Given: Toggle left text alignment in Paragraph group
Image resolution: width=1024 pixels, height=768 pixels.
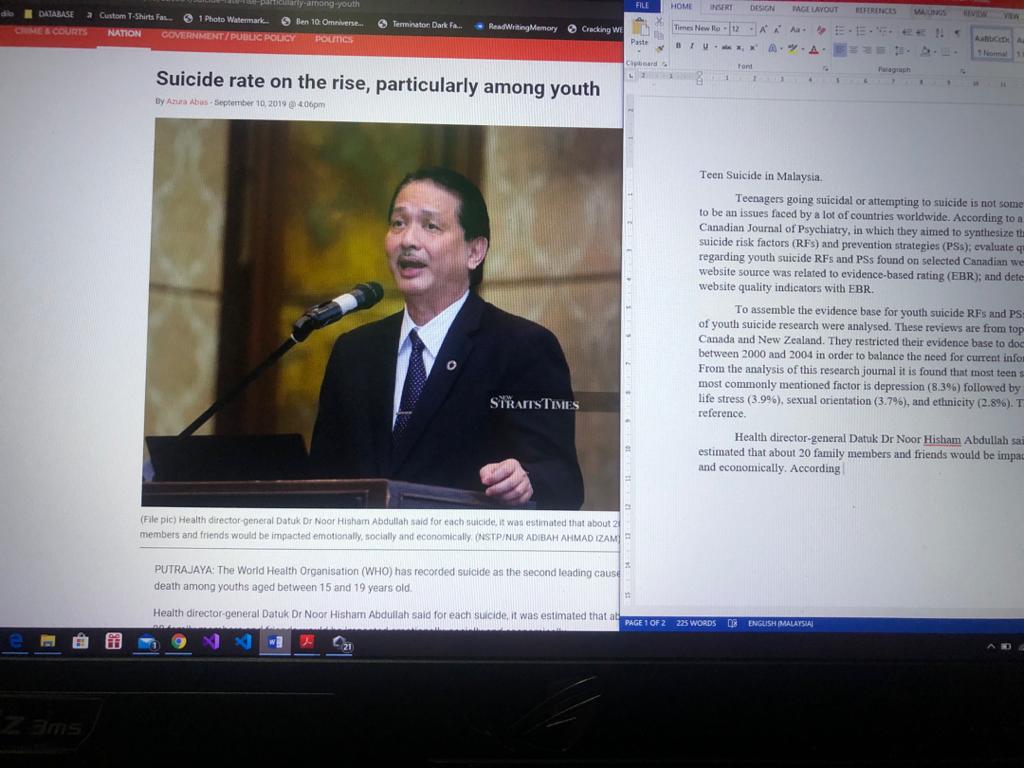Looking at the screenshot, I should coord(840,50).
